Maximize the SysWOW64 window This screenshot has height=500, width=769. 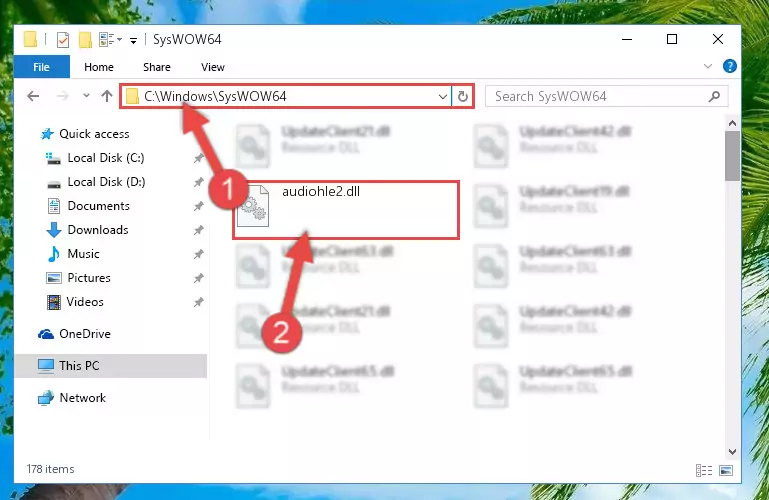[x=672, y=39]
